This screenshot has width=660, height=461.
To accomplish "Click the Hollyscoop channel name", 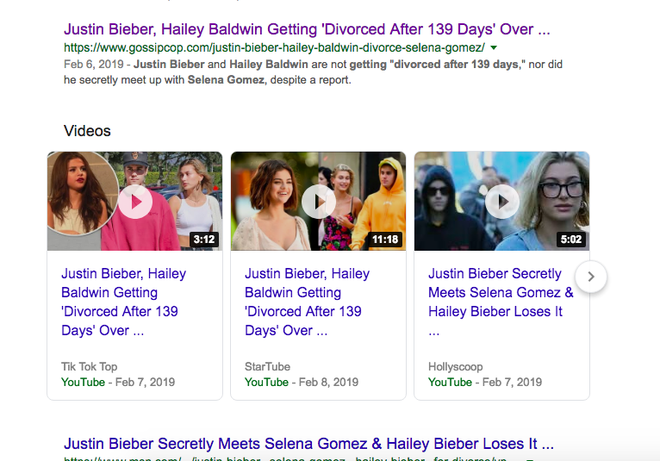I will (x=455, y=367).
